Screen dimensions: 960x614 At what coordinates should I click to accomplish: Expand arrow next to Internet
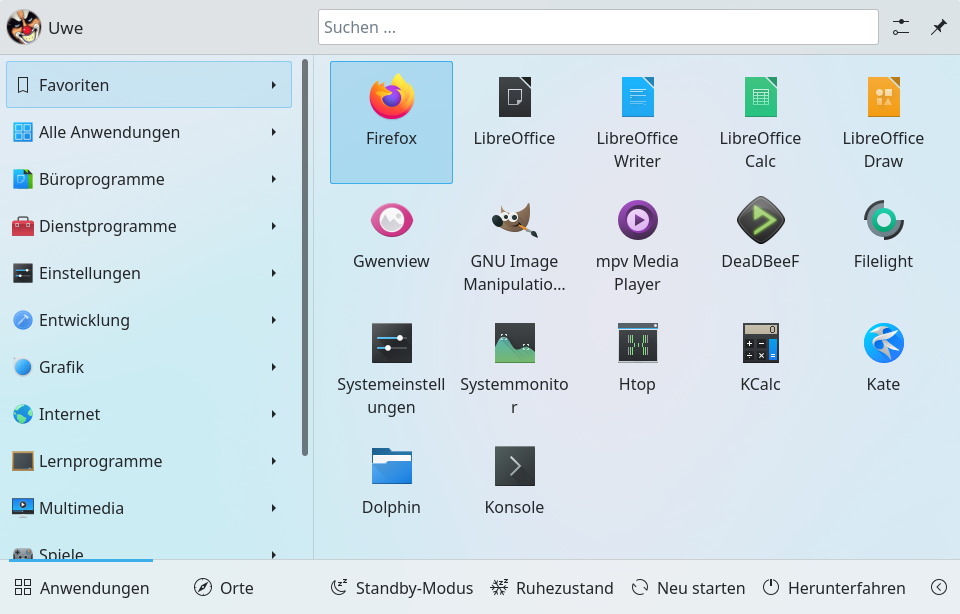(x=274, y=414)
